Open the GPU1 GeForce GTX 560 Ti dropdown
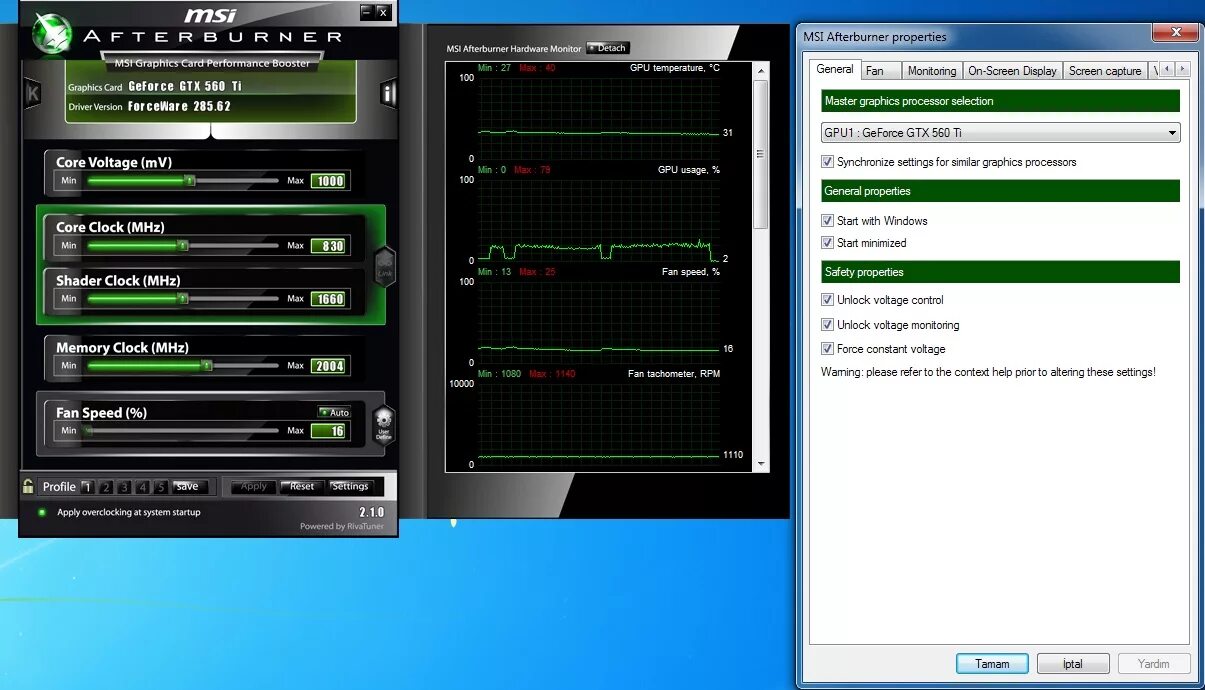 click(1000, 132)
